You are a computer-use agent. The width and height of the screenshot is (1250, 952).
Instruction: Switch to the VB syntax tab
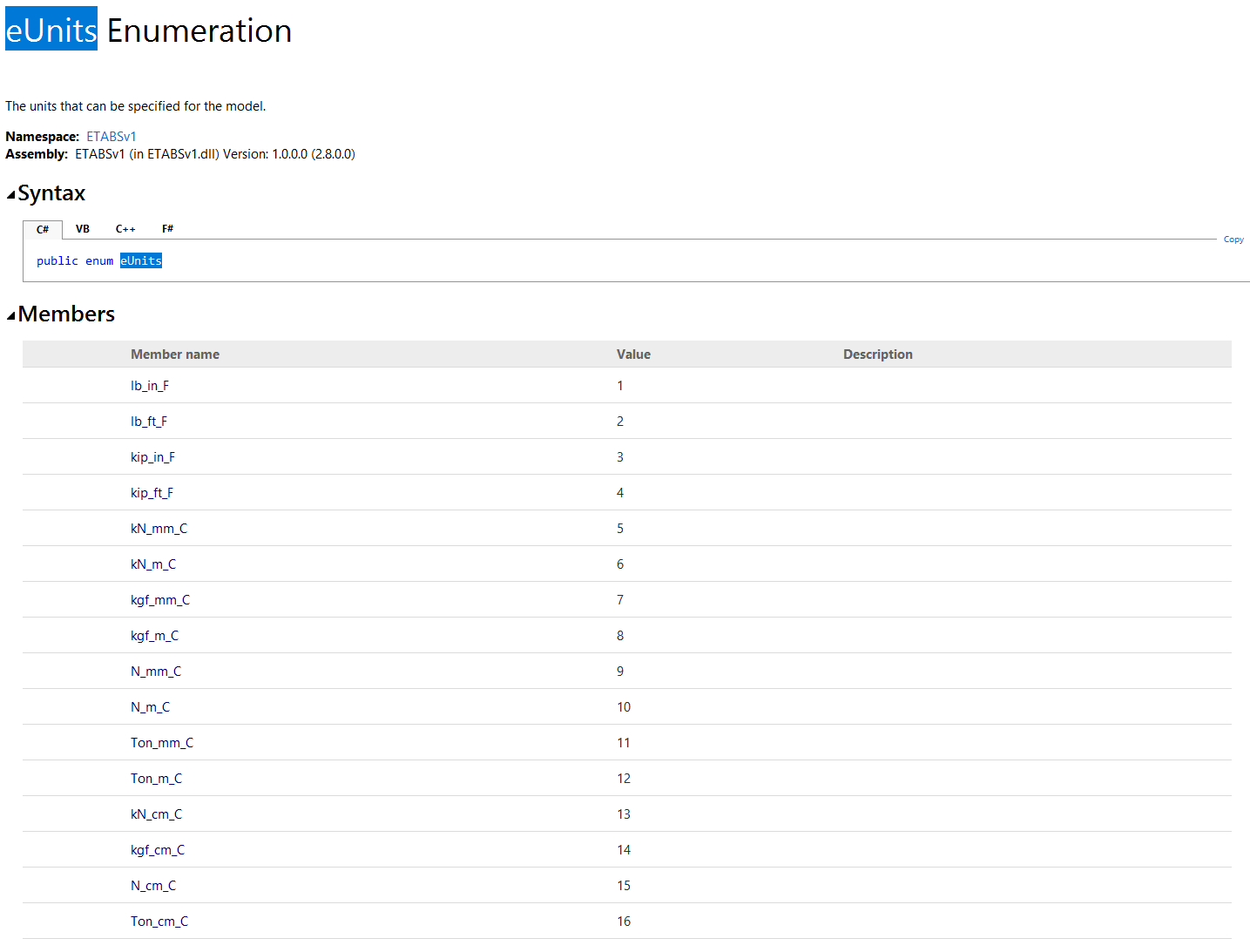pos(83,229)
